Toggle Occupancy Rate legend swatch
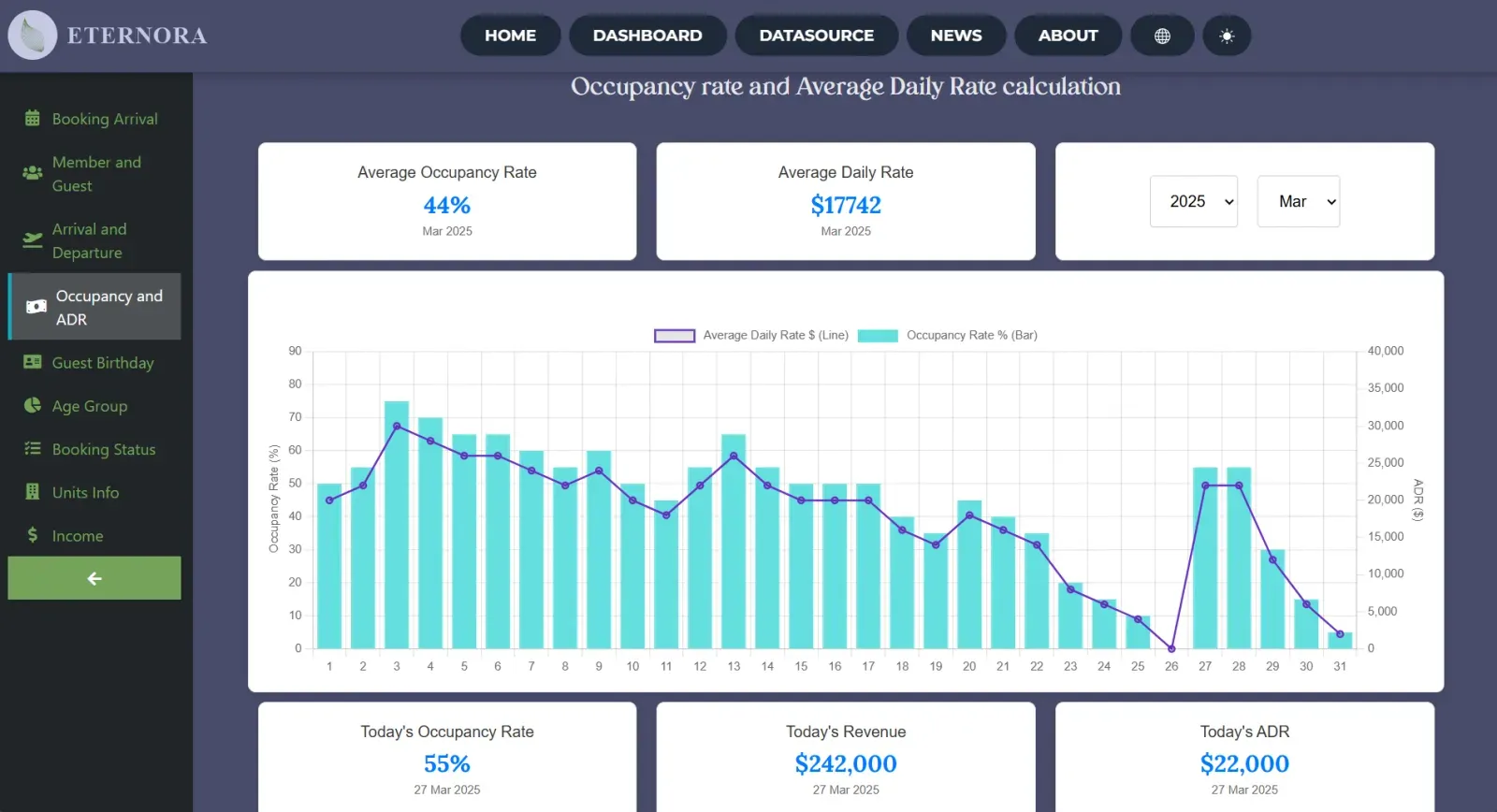Viewport: 1497px width, 812px height. [878, 336]
